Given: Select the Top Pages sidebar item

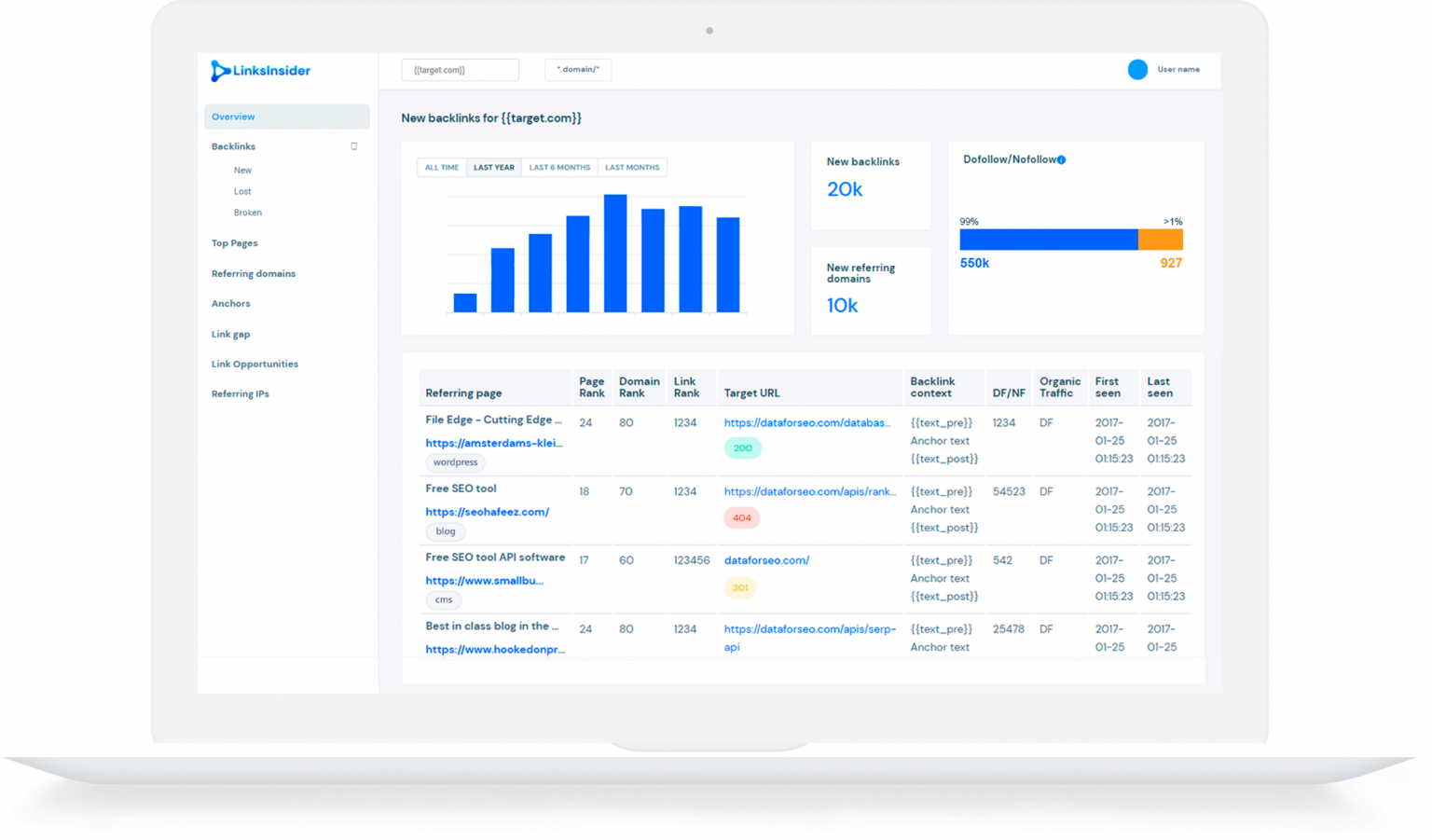Looking at the screenshot, I should point(234,242).
